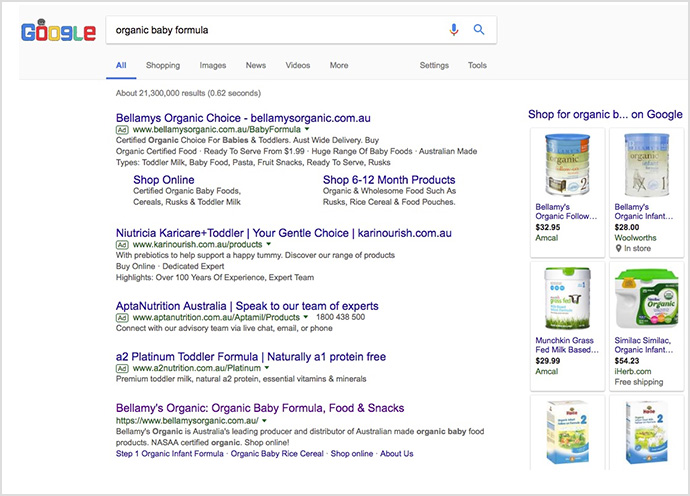Expand dropdown arrow beside karinourish.com.au/products
Screen dimensions: 690x496
click(x=268, y=244)
